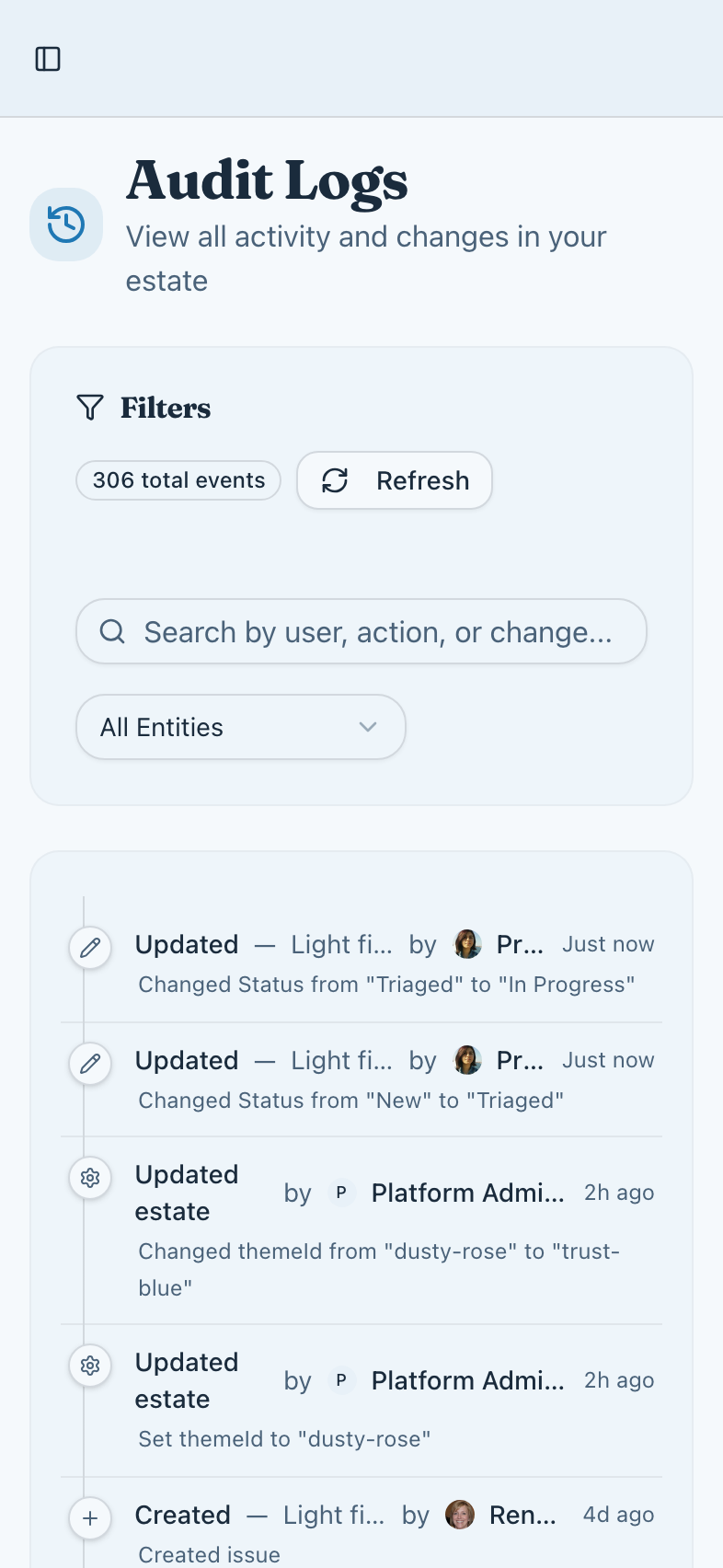Focus the Search by user, action field
The image size is (723, 1568).
[x=377, y=632]
